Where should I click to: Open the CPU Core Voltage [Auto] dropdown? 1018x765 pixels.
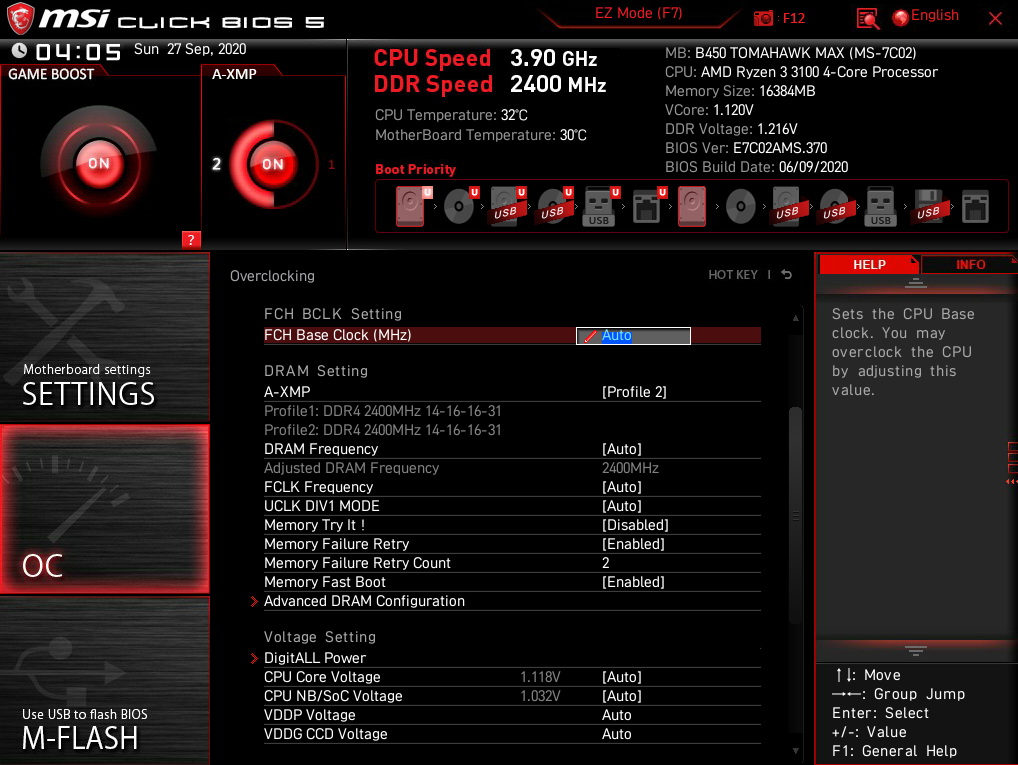click(x=621, y=677)
